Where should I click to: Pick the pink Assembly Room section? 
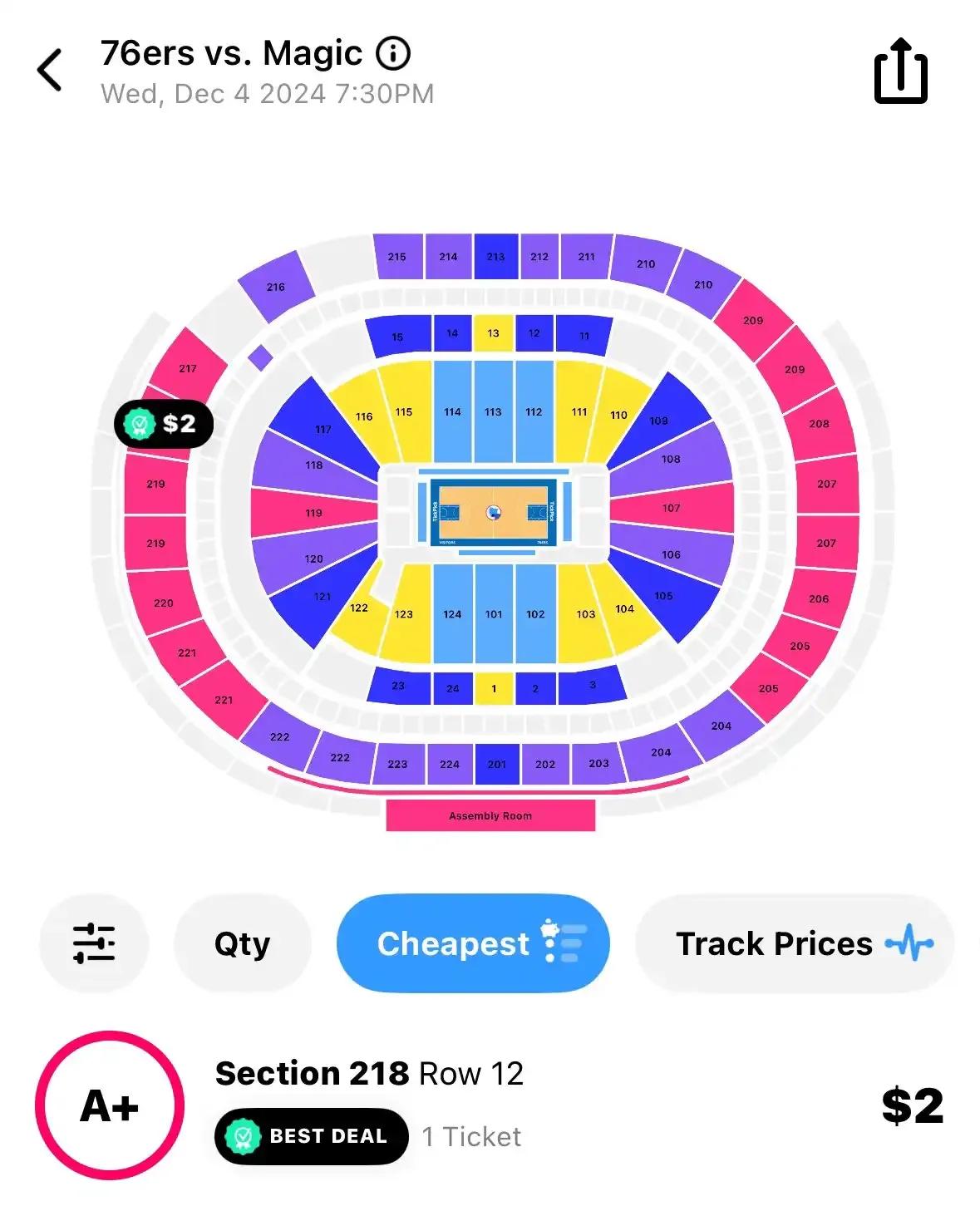(x=490, y=815)
